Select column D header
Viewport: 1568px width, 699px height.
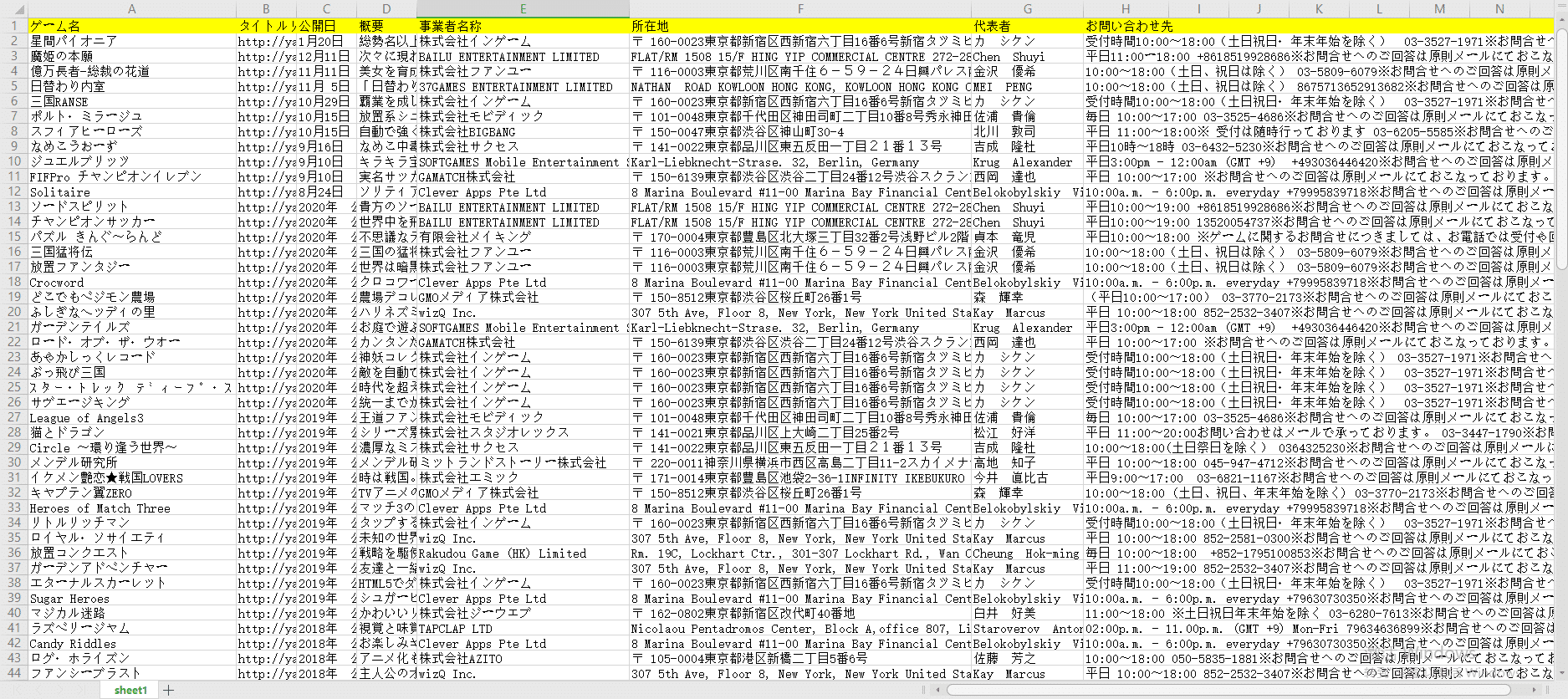point(386,8)
